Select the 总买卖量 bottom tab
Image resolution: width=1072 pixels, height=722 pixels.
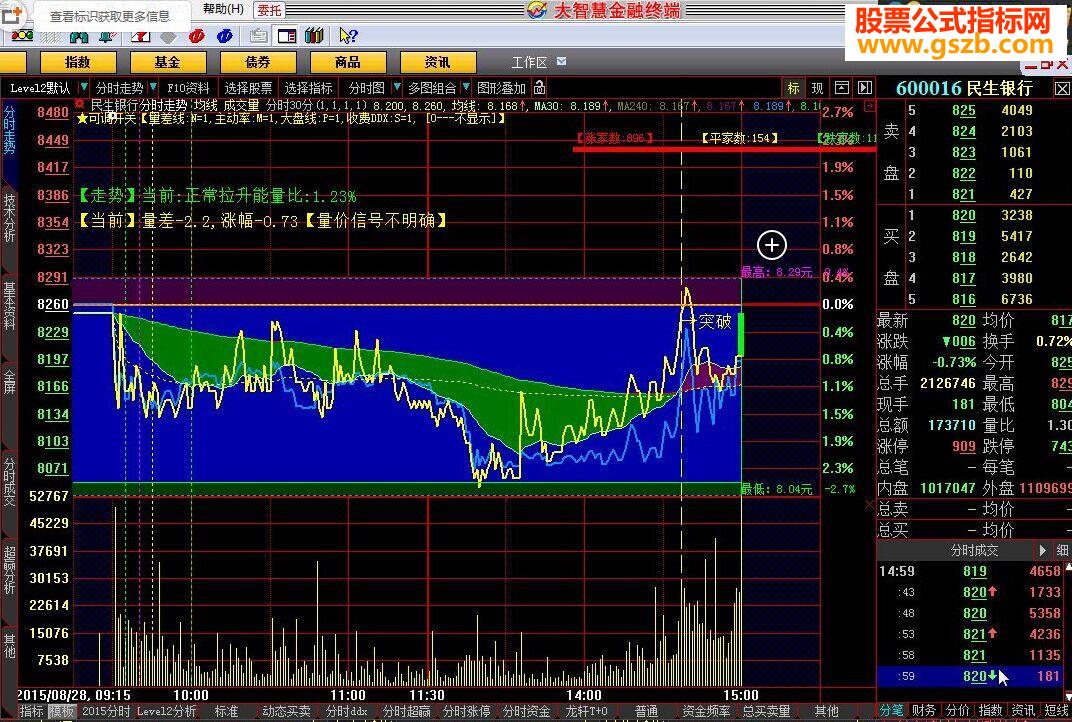click(x=766, y=711)
